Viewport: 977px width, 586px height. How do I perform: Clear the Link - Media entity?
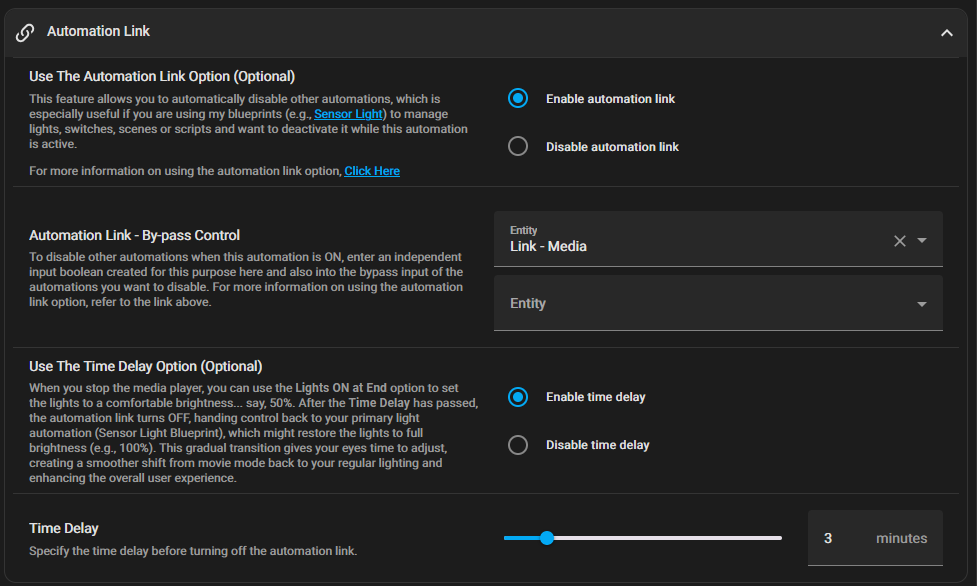(900, 241)
